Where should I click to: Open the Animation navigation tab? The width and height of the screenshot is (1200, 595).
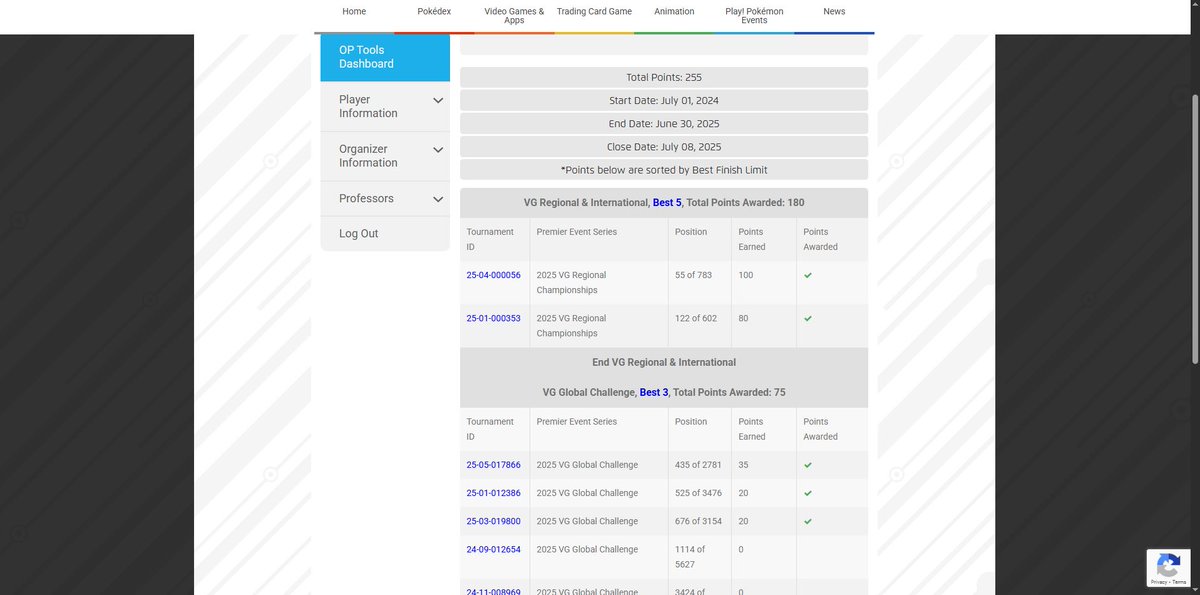point(674,12)
